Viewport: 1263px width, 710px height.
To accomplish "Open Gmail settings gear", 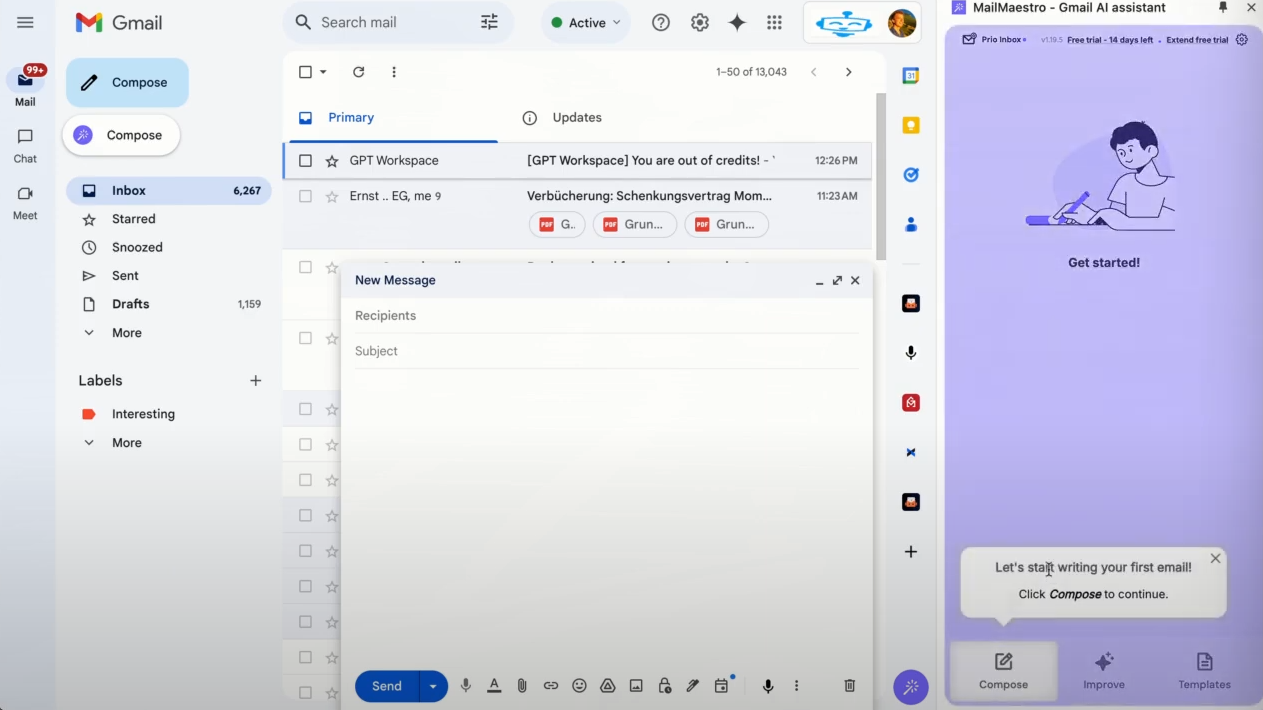I will (x=700, y=22).
